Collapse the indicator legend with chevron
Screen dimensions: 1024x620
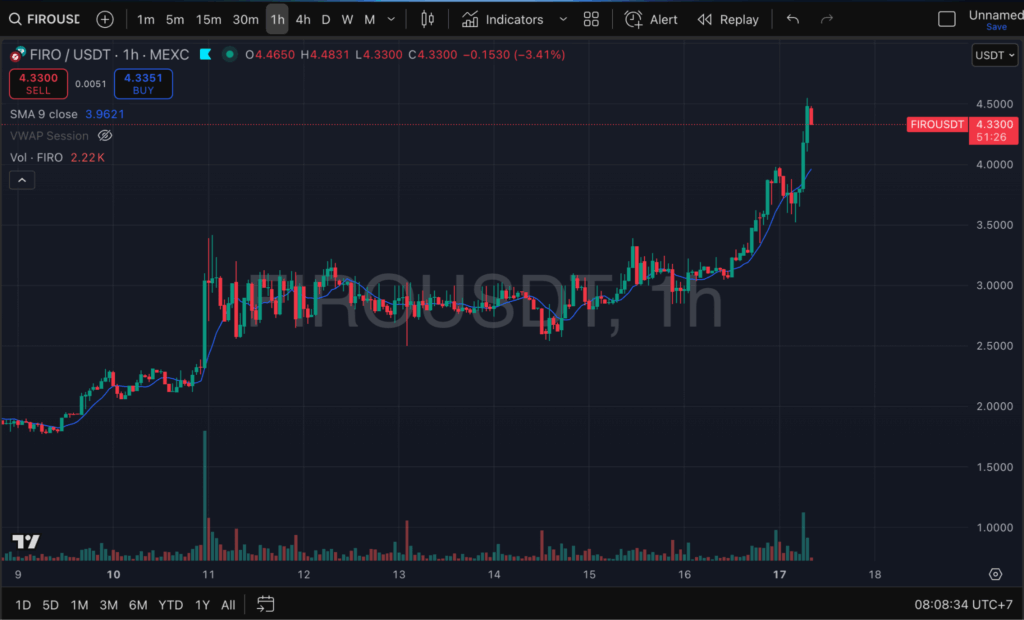tap(22, 180)
